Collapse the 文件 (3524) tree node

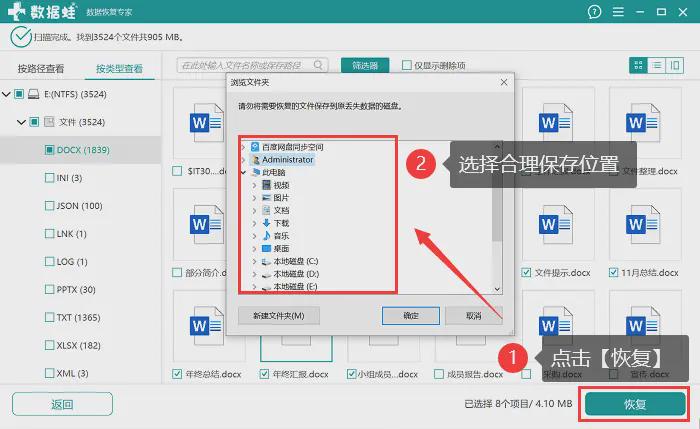tap(21, 122)
